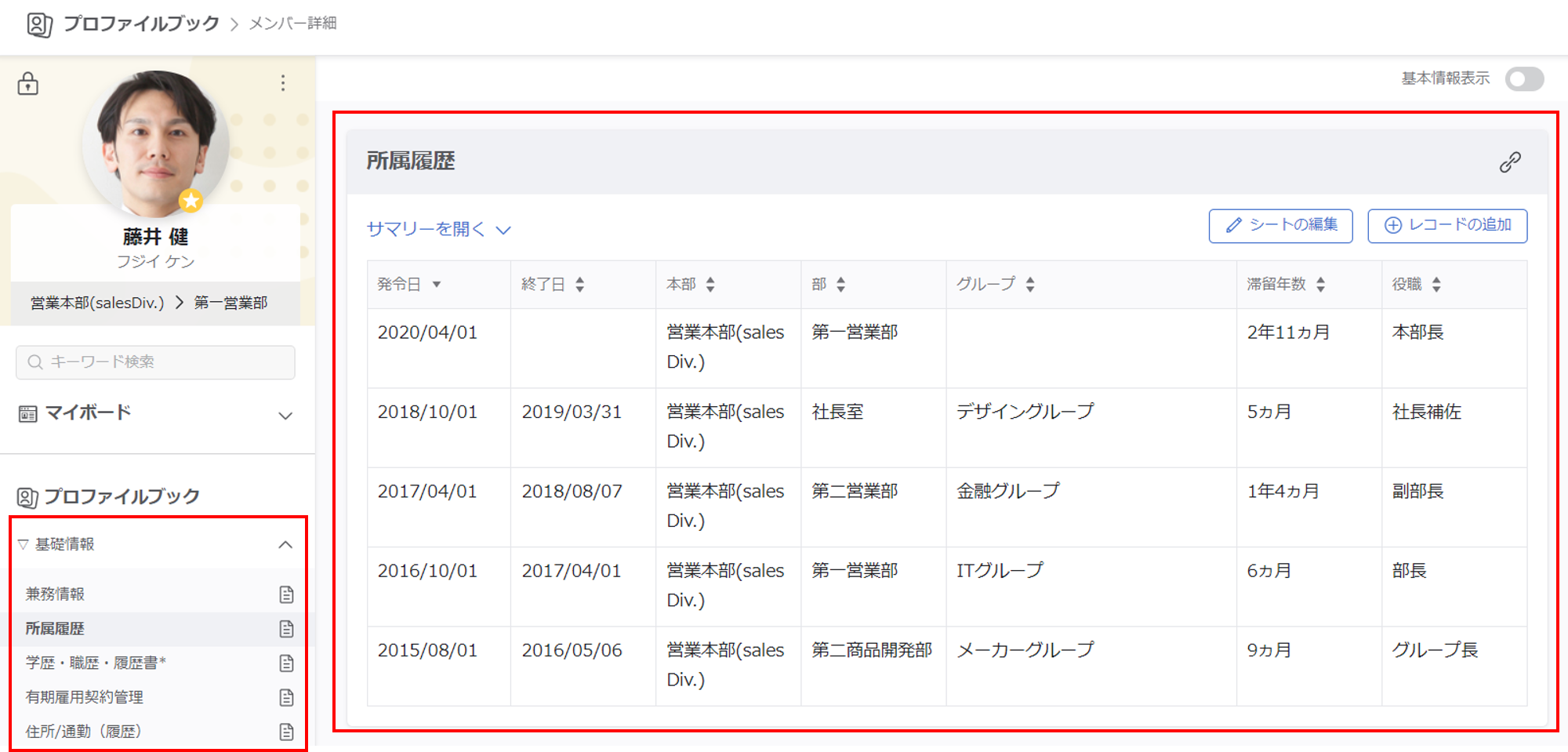
Task: Sort by 部 column arrows
Action: [840, 285]
